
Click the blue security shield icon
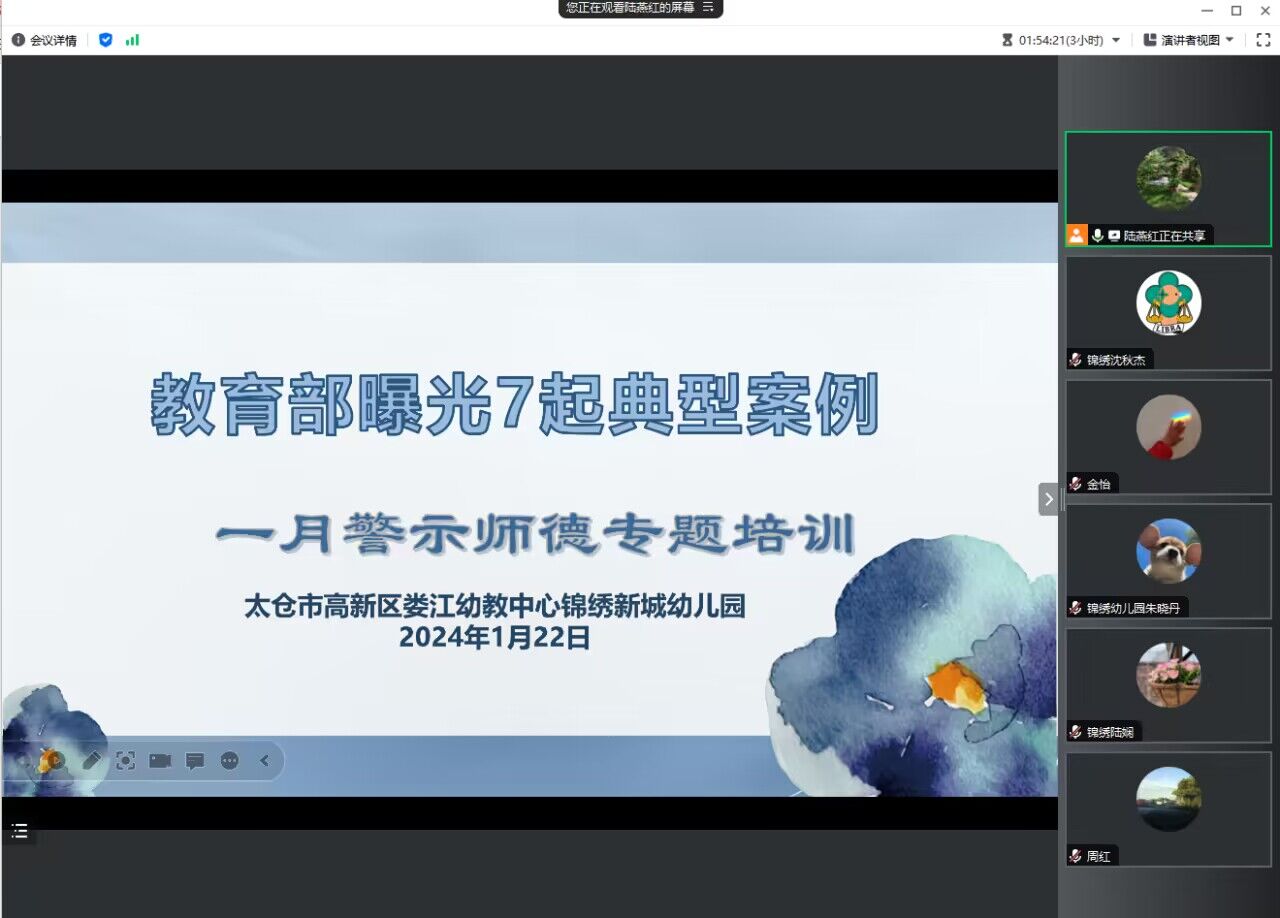pos(106,40)
